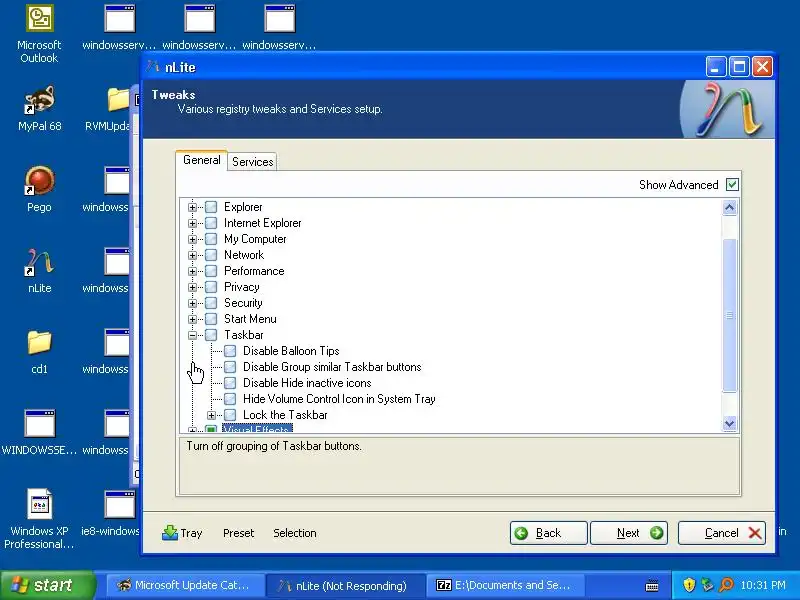
Task: Expand the Start Menu tree node
Action: tap(192, 319)
